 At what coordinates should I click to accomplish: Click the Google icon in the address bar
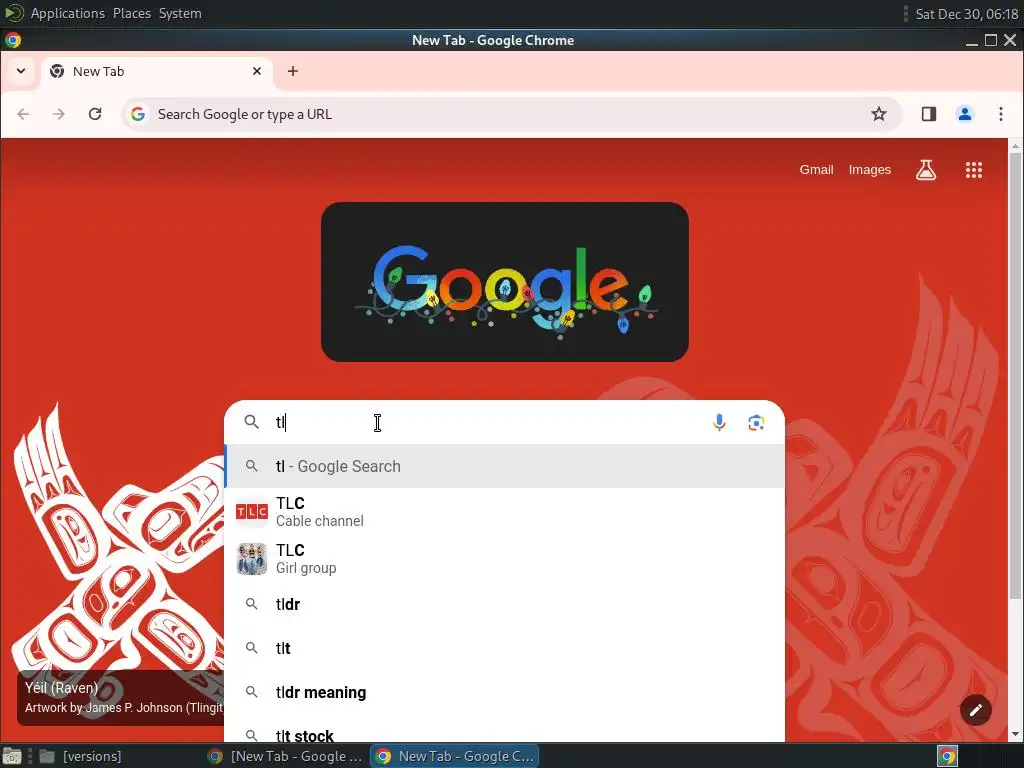pos(138,114)
